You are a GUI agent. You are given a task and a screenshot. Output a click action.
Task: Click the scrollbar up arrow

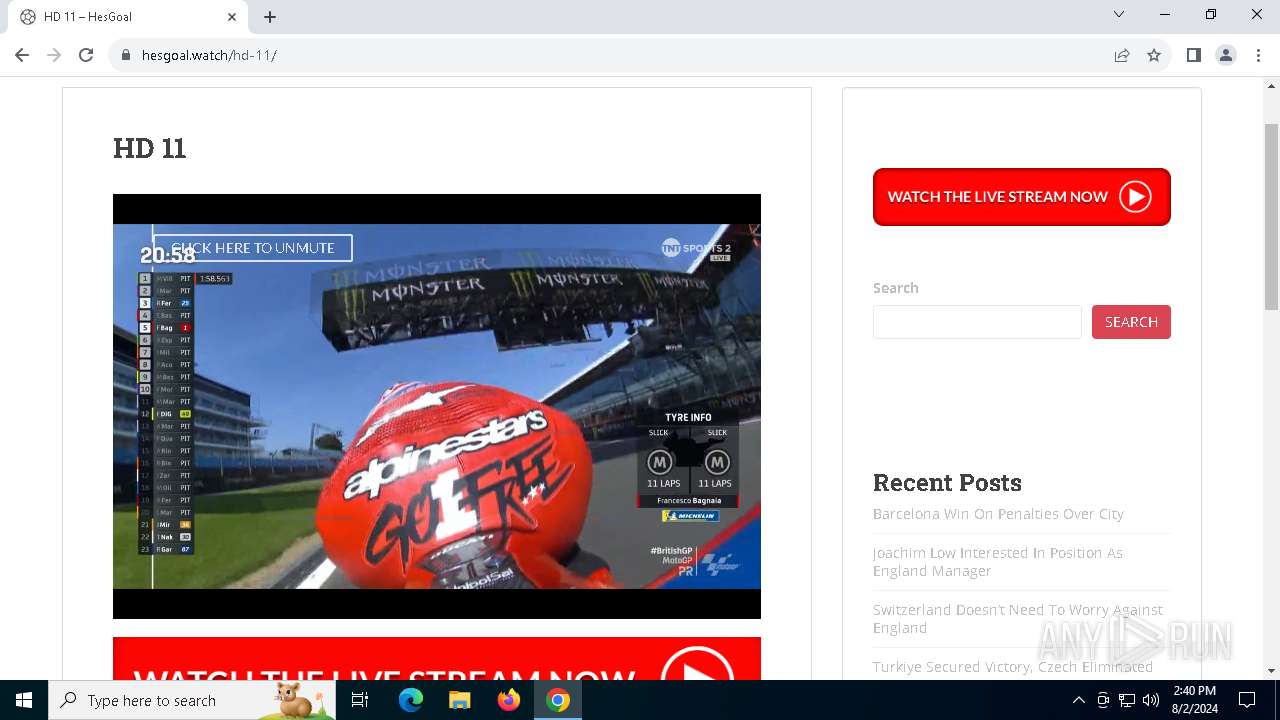point(1271,87)
